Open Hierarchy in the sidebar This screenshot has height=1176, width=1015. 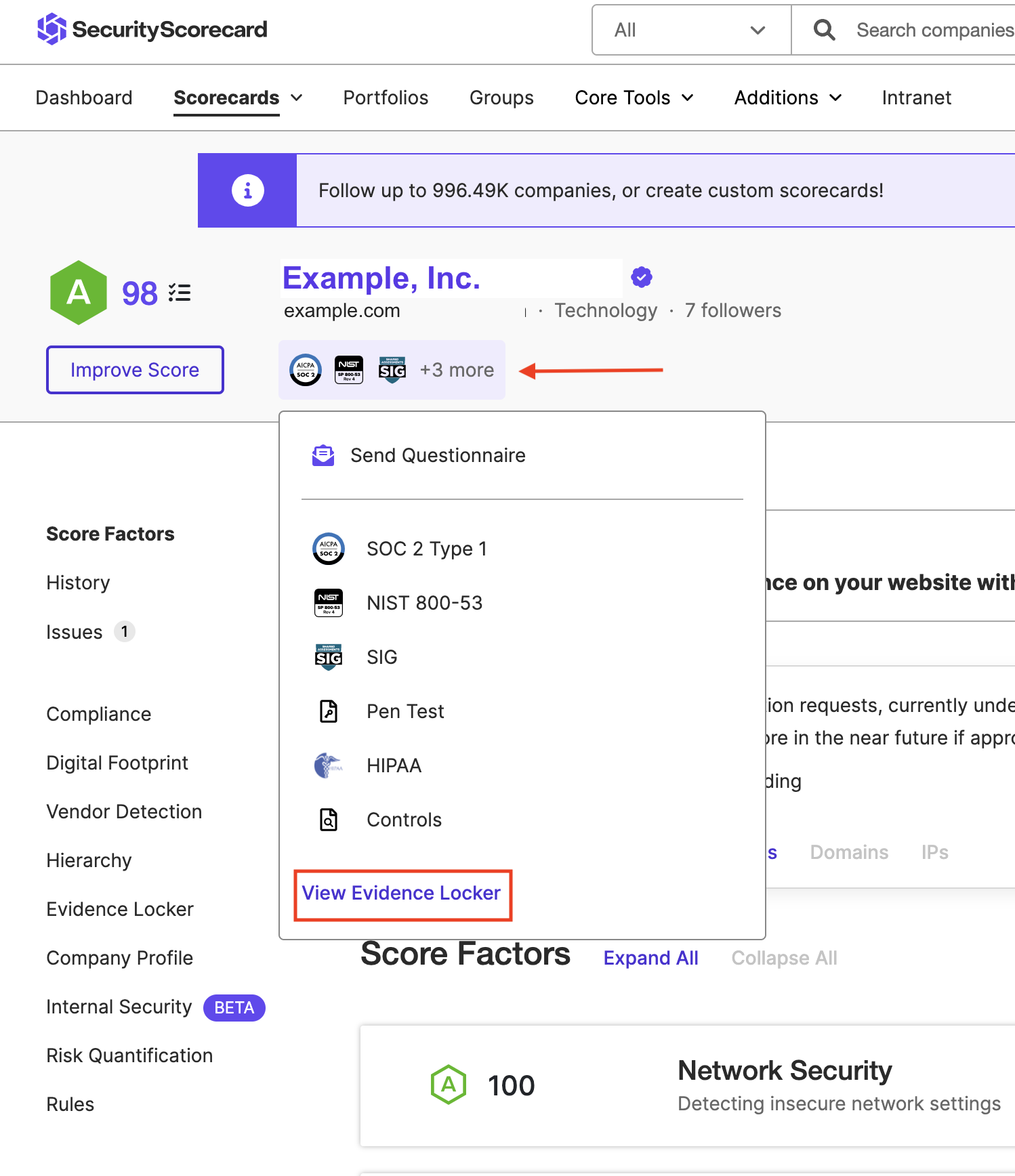[x=89, y=860]
